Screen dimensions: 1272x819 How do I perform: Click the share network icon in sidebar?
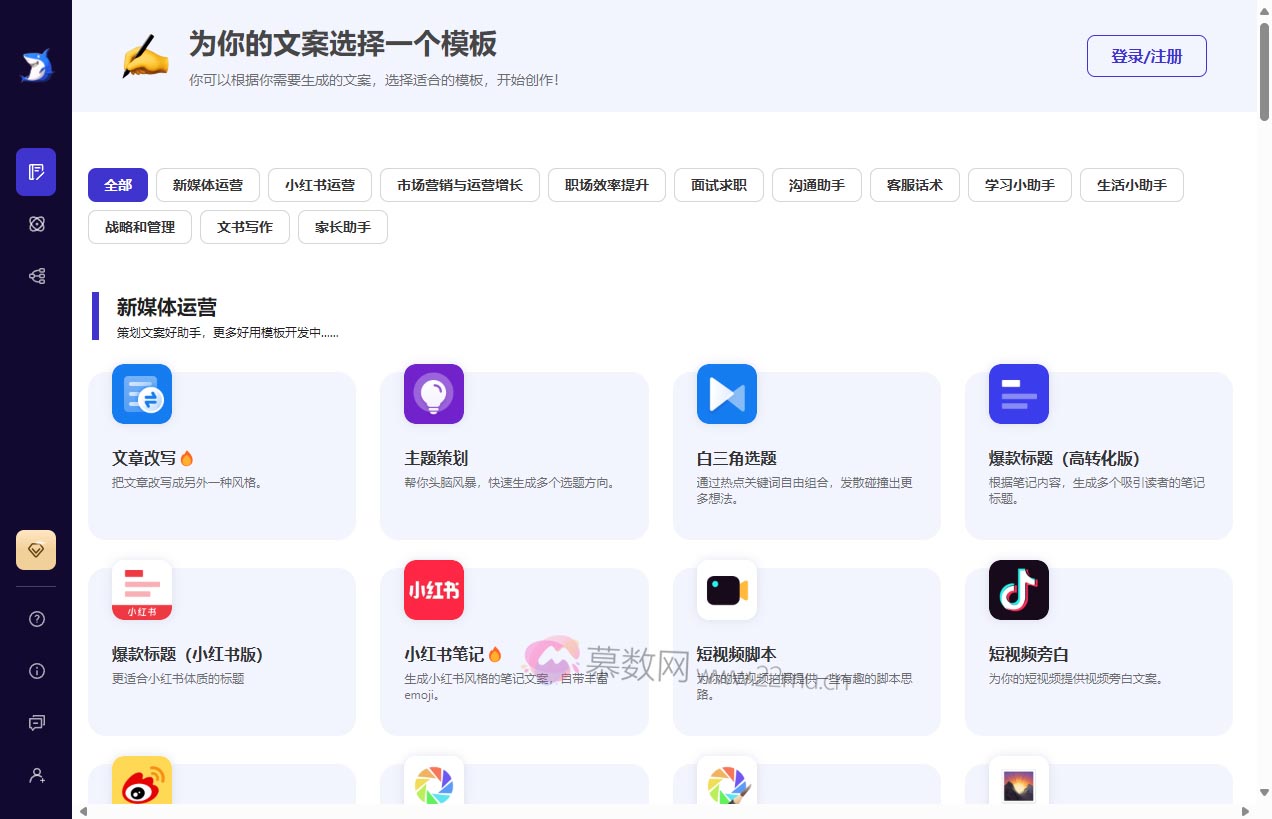pos(36,276)
